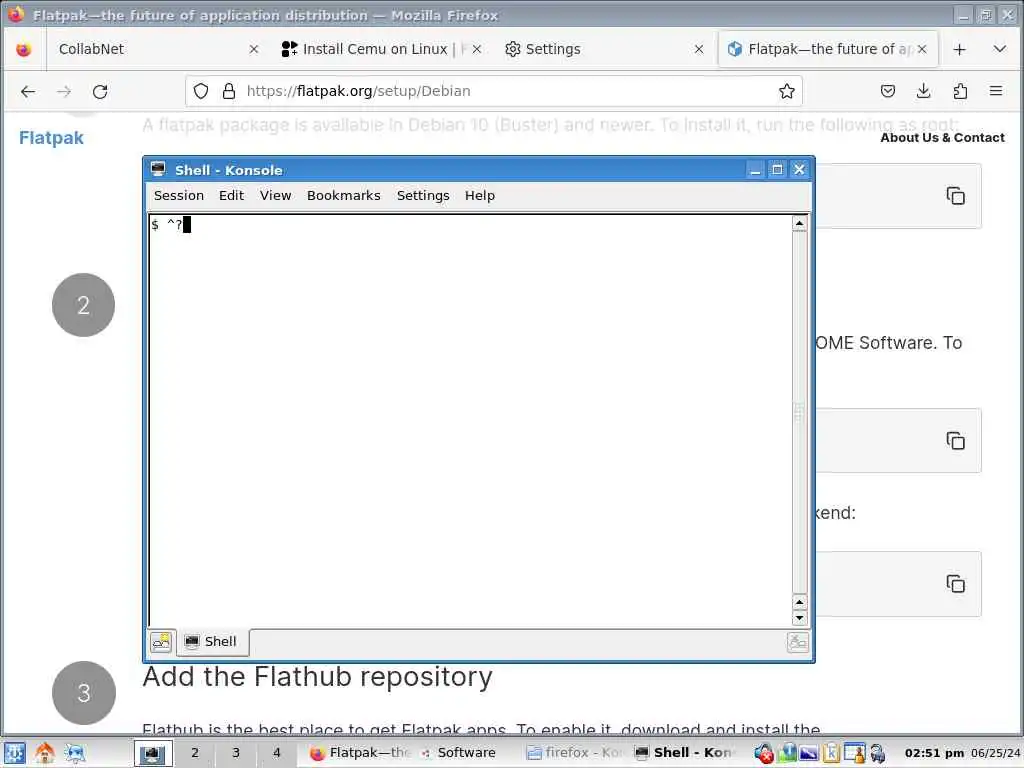View site security padlock info
Viewport: 1024px width, 768px height.
(x=229, y=91)
